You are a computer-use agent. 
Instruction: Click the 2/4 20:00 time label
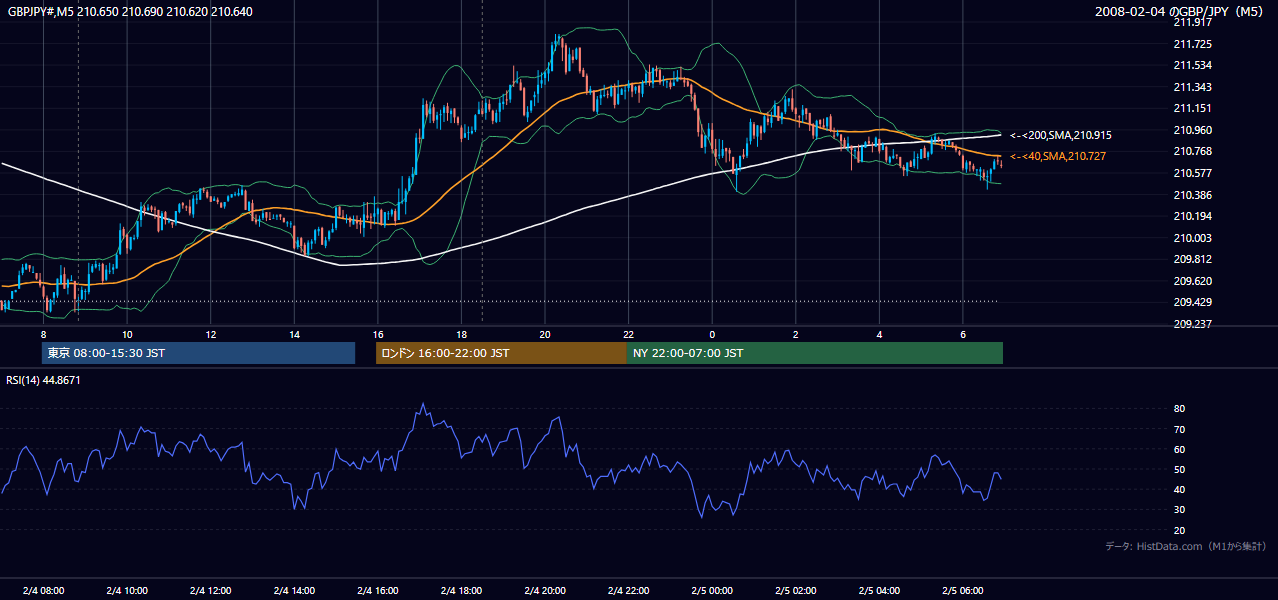[x=545, y=591]
